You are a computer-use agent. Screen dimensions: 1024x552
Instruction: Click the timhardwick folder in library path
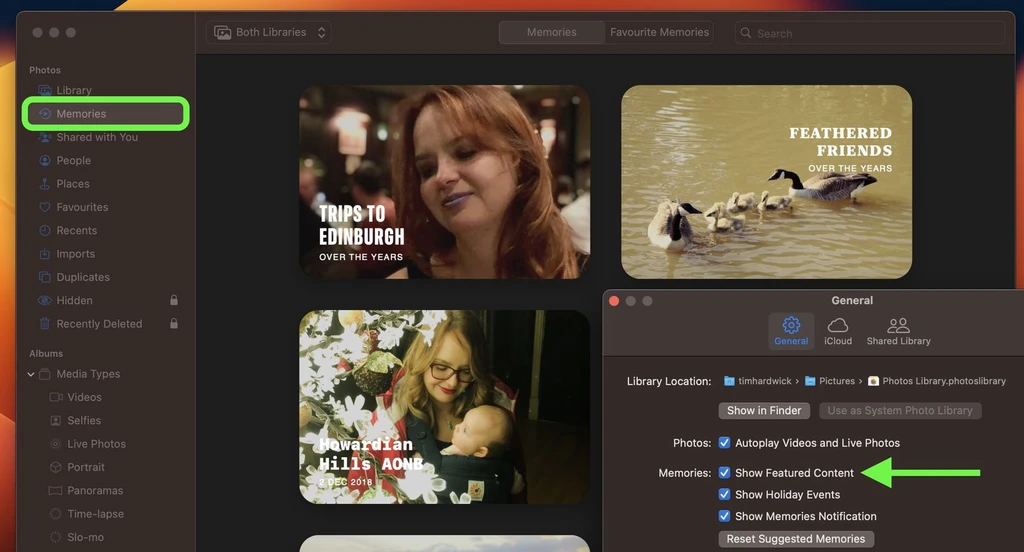[758, 381]
